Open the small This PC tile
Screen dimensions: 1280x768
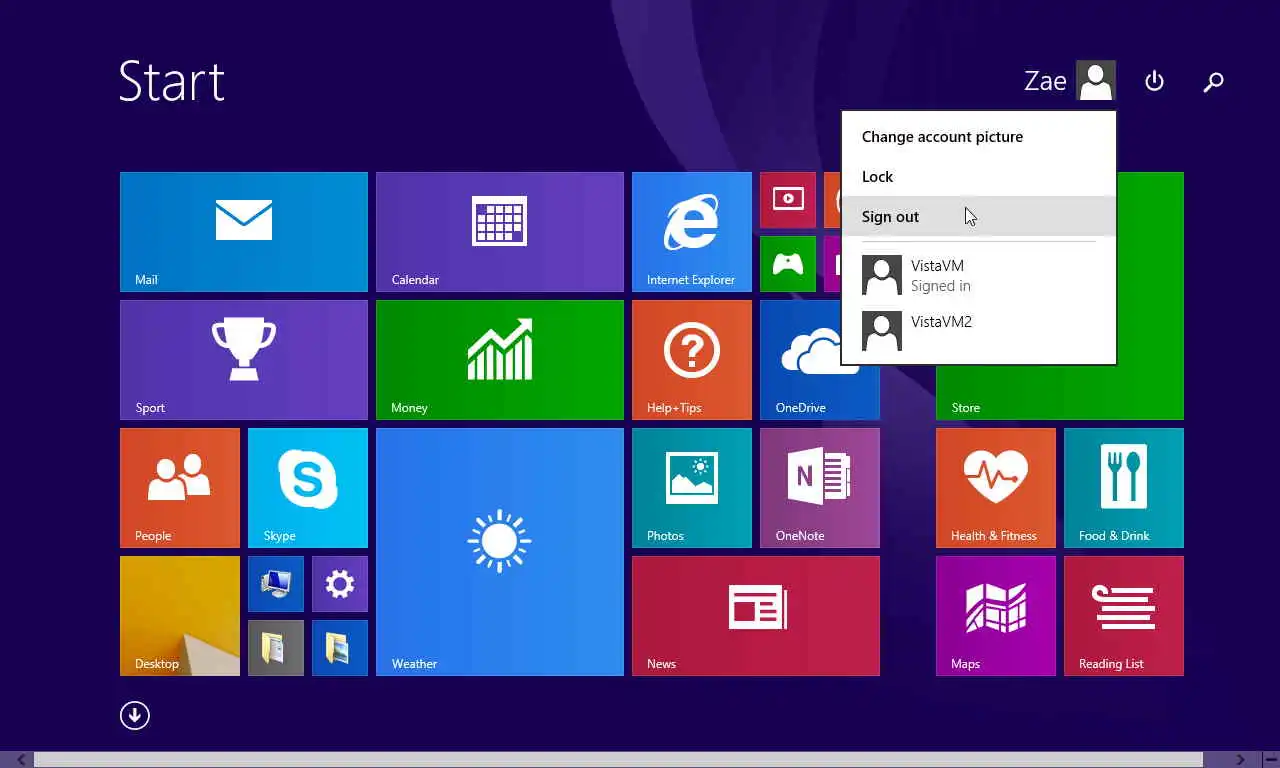pos(276,584)
